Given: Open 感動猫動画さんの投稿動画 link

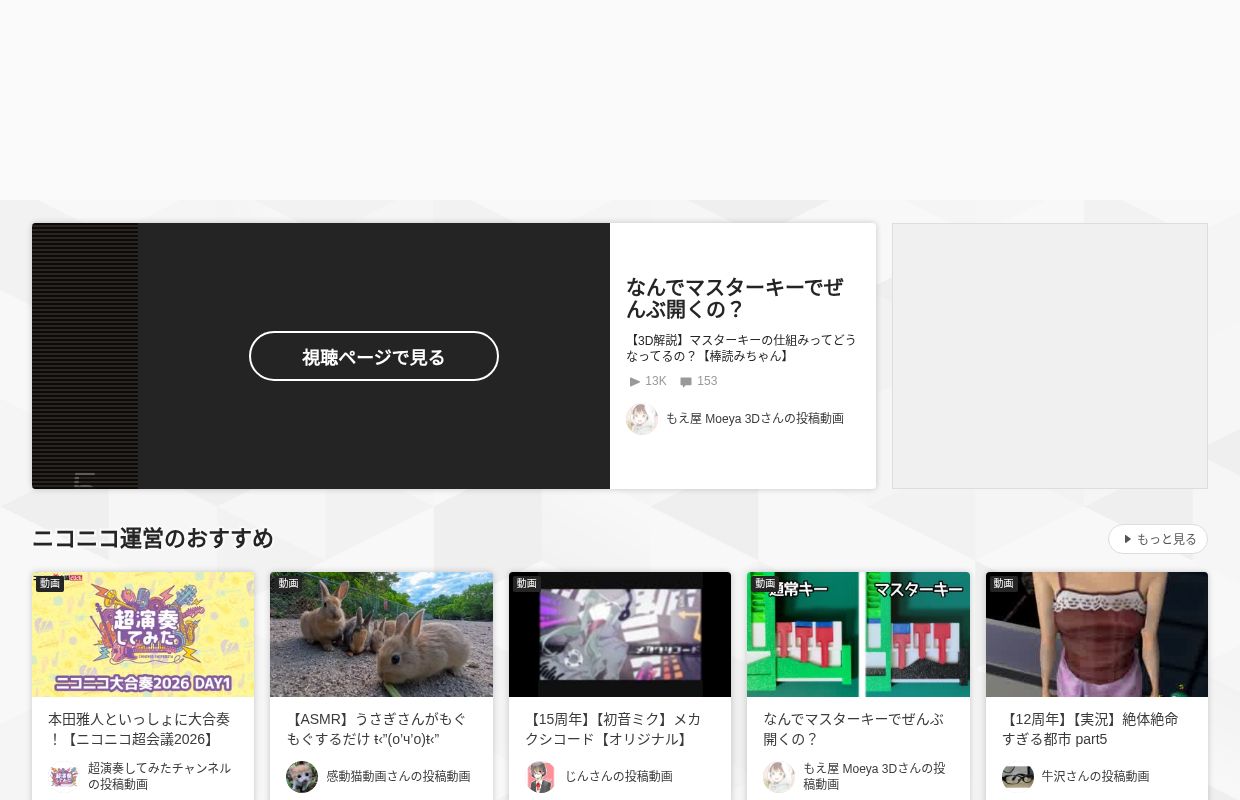Looking at the screenshot, I should [398, 776].
